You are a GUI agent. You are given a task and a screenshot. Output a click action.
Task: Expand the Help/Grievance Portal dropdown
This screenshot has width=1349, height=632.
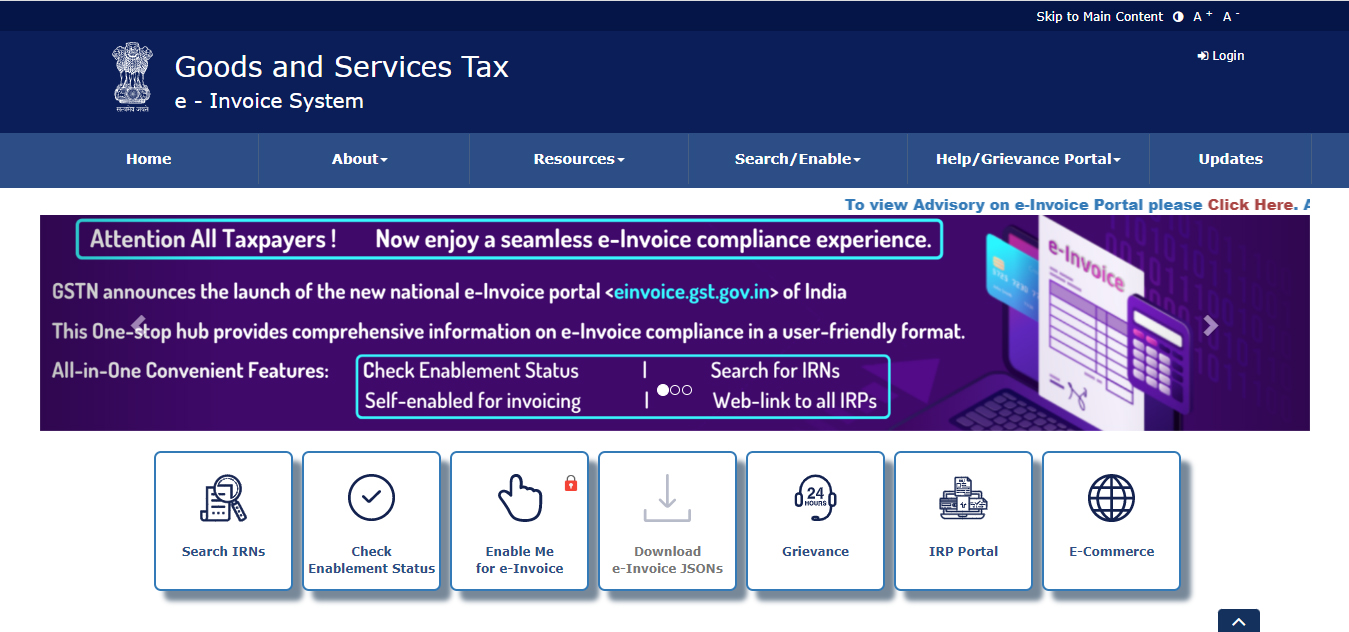pyautogui.click(x=1028, y=158)
